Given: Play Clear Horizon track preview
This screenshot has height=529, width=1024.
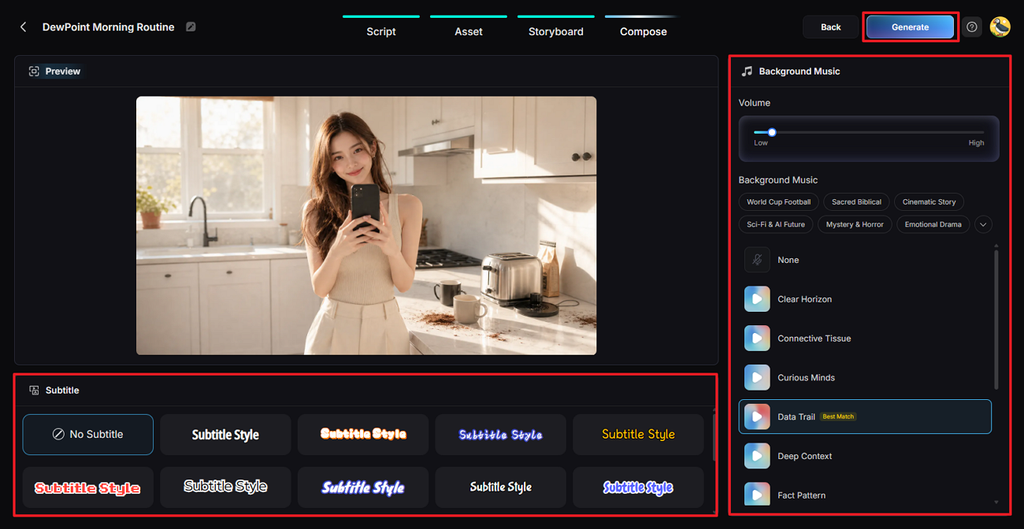Looking at the screenshot, I should [757, 299].
